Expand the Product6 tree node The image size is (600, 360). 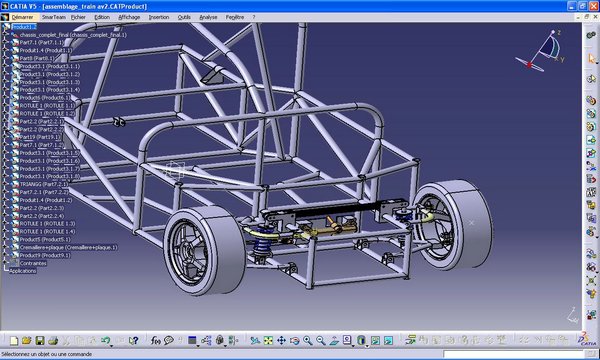coord(5,98)
